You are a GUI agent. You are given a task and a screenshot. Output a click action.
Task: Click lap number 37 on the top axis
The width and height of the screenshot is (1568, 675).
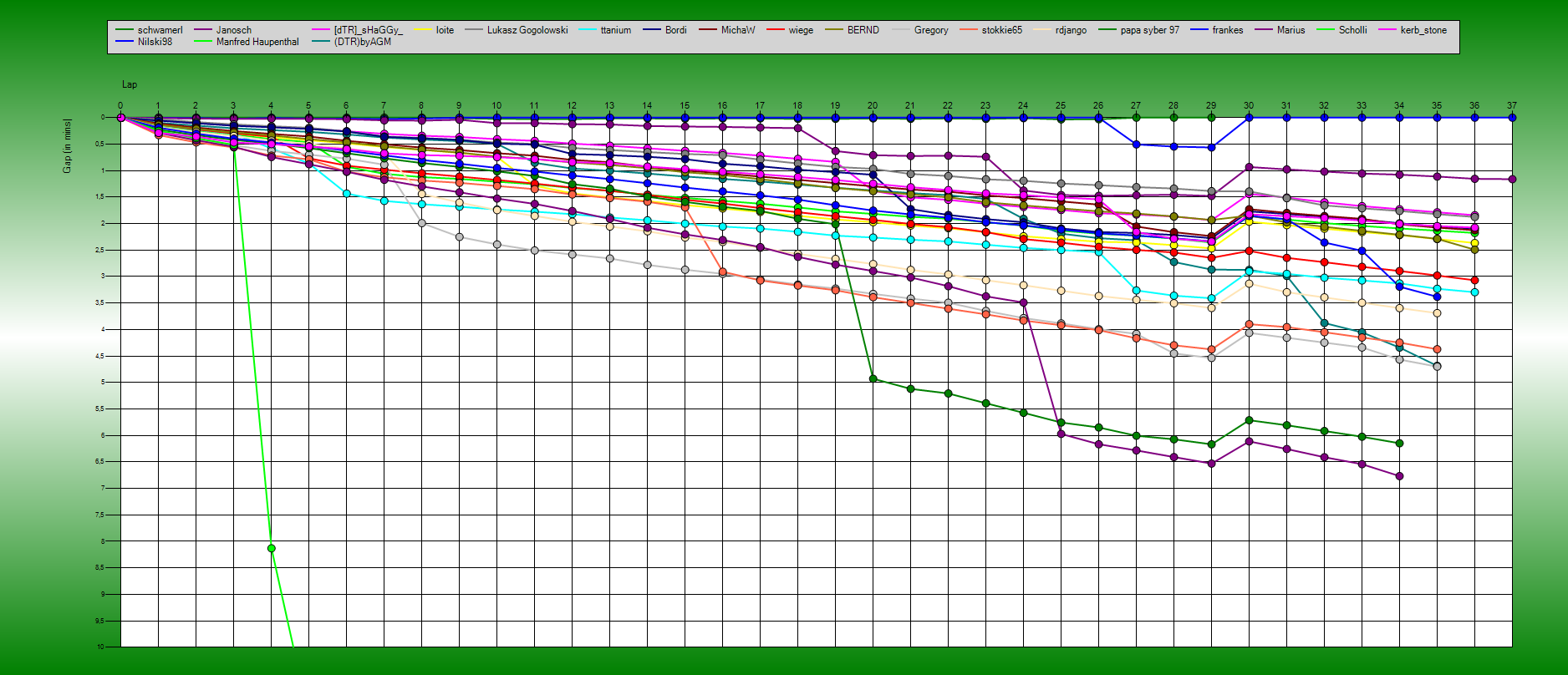pos(1512,106)
